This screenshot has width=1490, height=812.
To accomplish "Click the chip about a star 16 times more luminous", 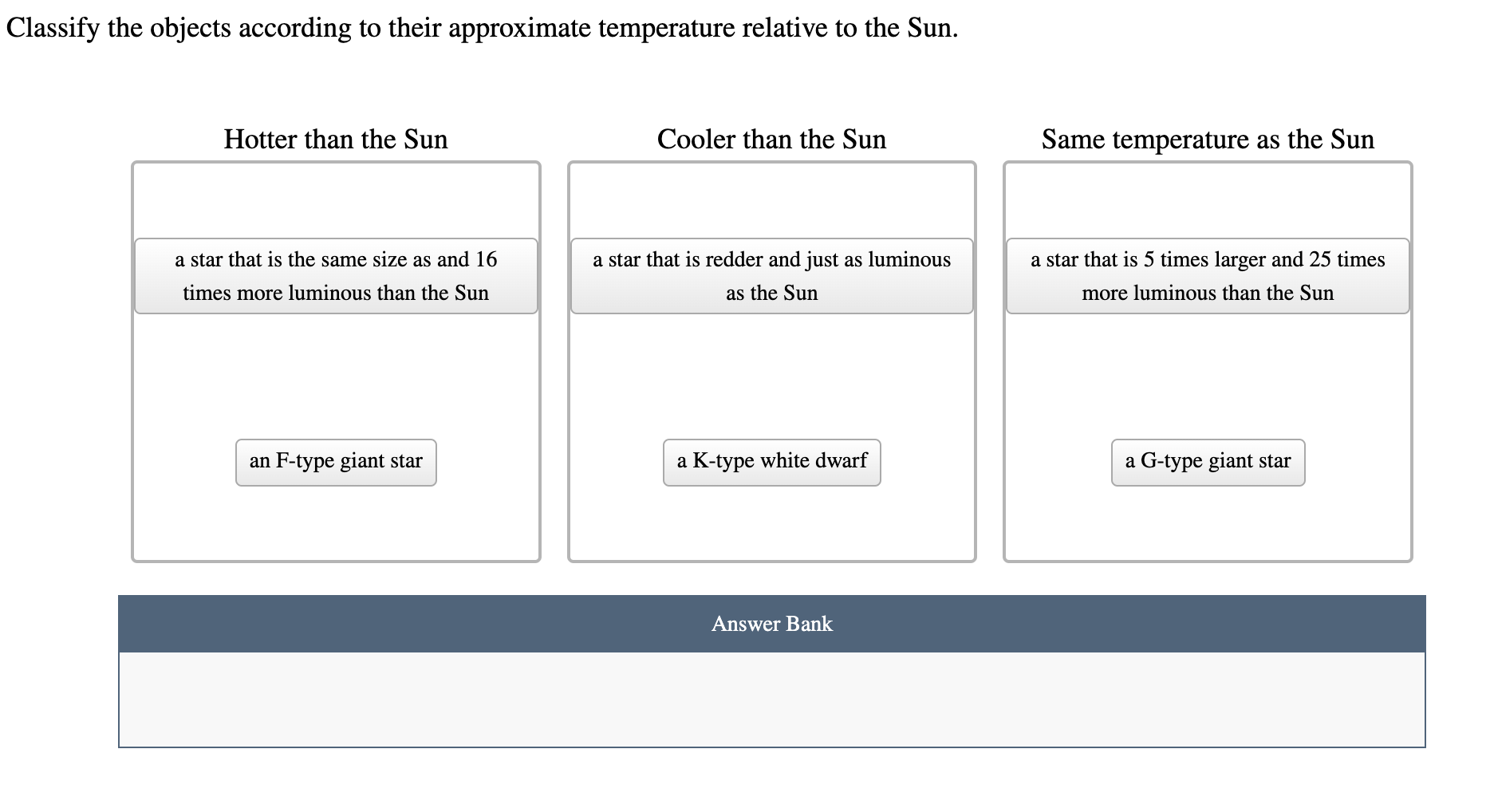I will [x=335, y=276].
